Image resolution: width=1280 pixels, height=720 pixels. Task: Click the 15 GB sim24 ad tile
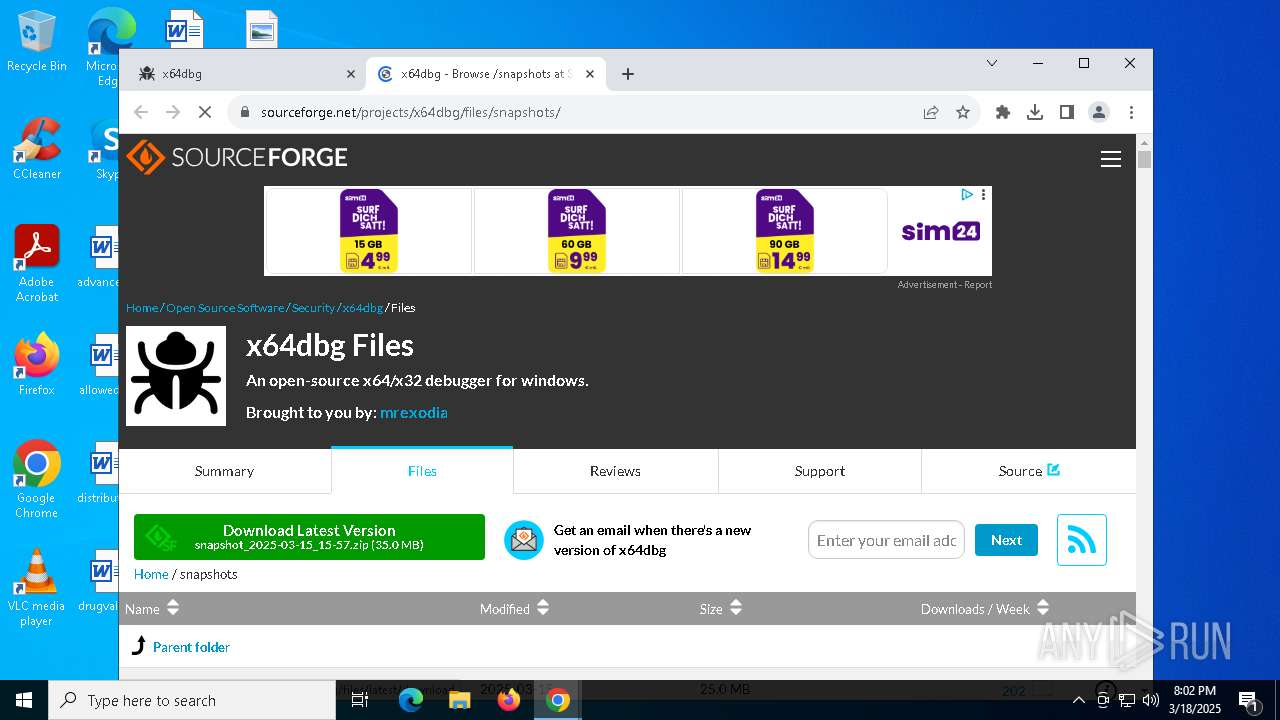pos(369,231)
